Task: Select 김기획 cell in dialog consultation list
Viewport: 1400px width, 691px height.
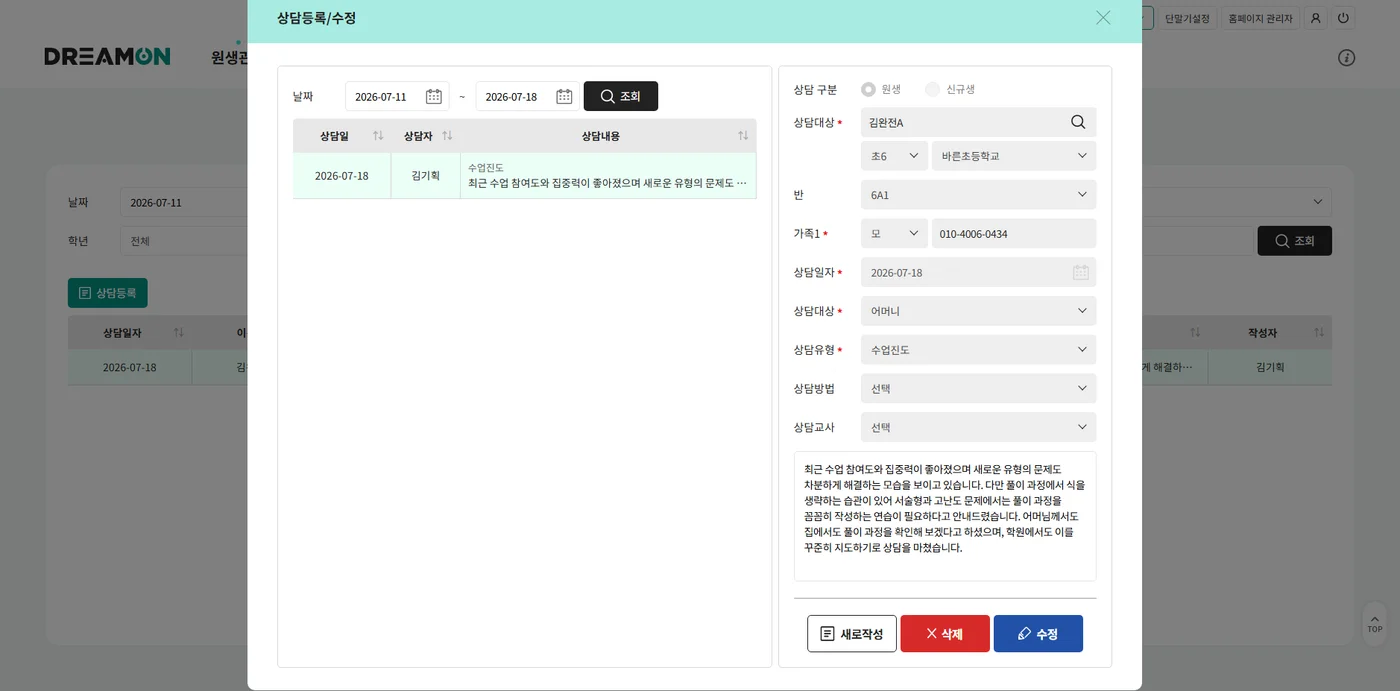Action: [426, 176]
